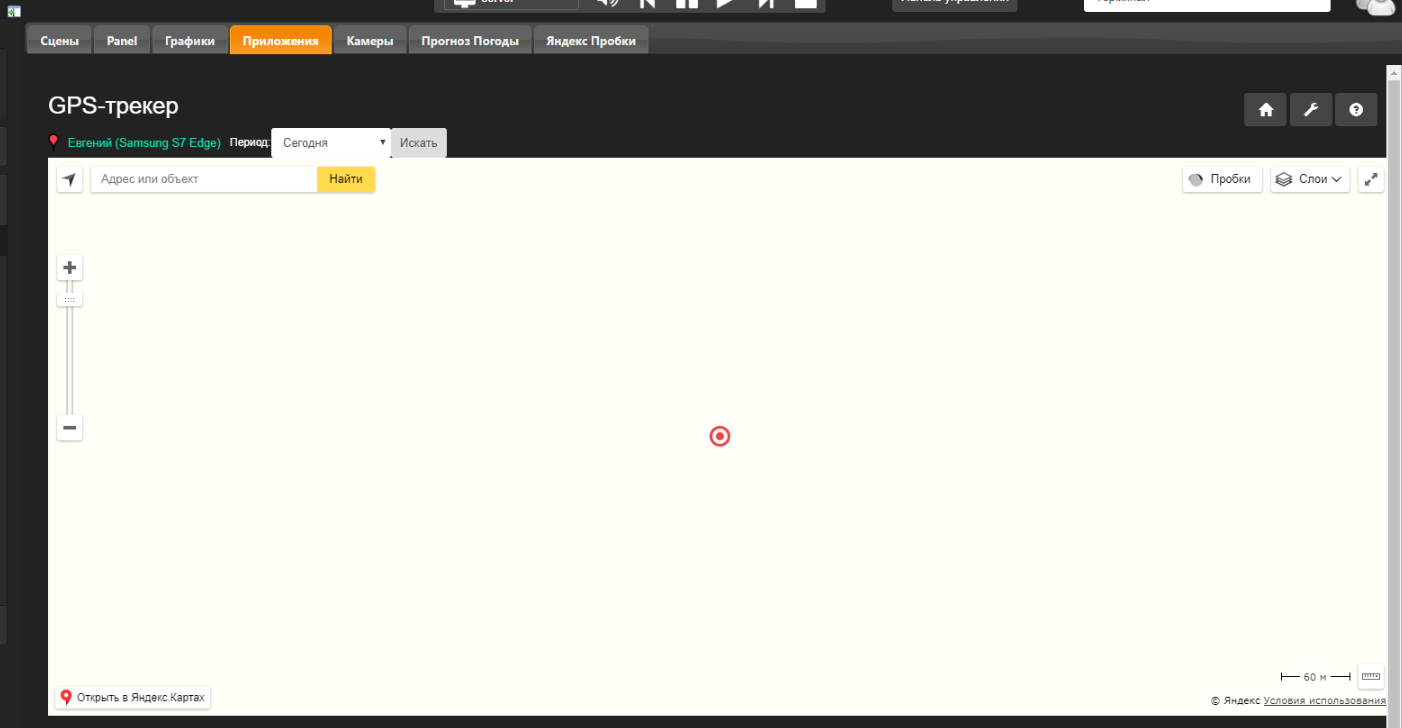This screenshot has width=1402, height=728.
Task: Open help via the question mark icon
Action: [1356, 110]
